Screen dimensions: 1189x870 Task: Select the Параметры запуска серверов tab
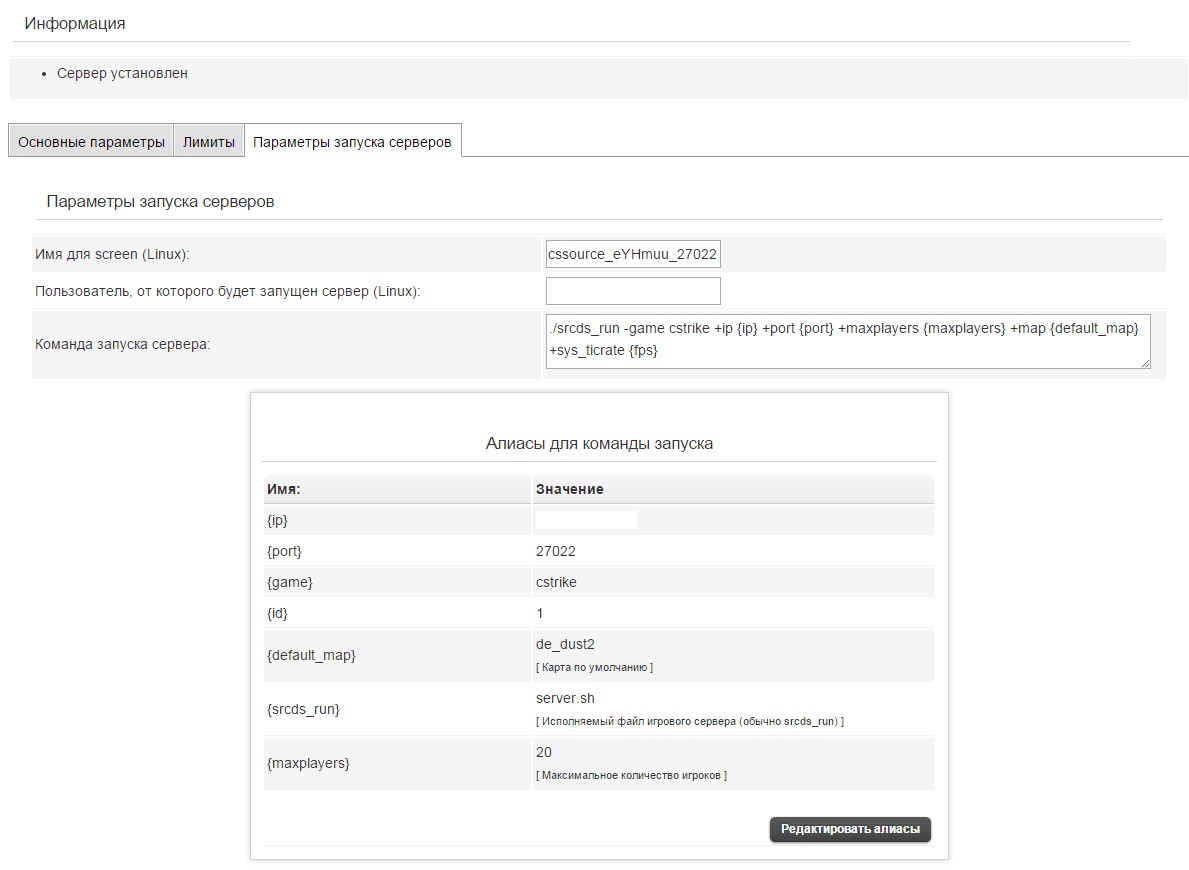coord(352,142)
